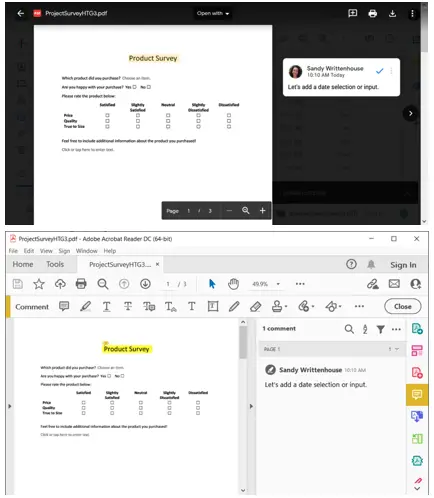Image resolution: width=434 pixels, height=498 pixels.
Task: Search comments using the magnifier icon
Action: (x=349, y=329)
